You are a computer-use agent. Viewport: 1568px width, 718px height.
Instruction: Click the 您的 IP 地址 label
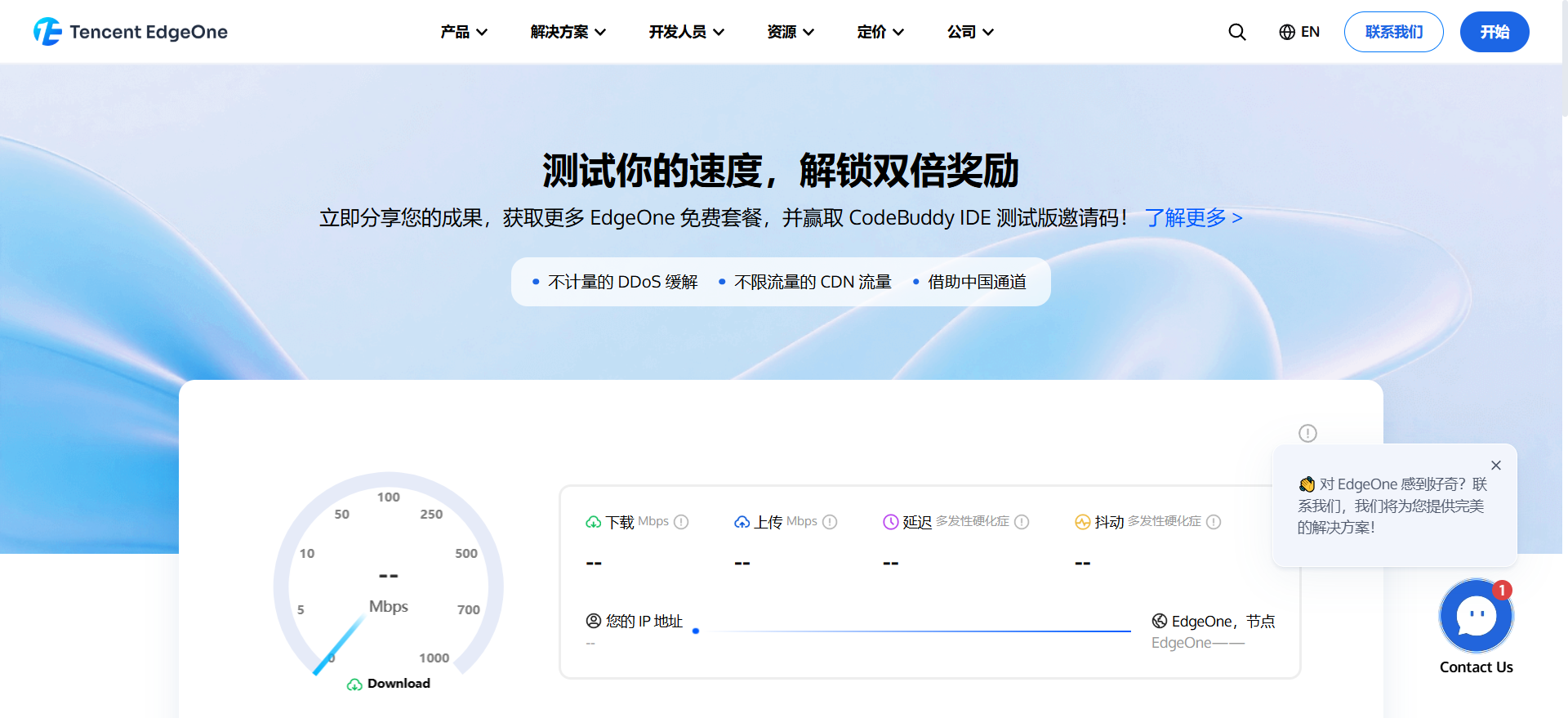(x=644, y=622)
